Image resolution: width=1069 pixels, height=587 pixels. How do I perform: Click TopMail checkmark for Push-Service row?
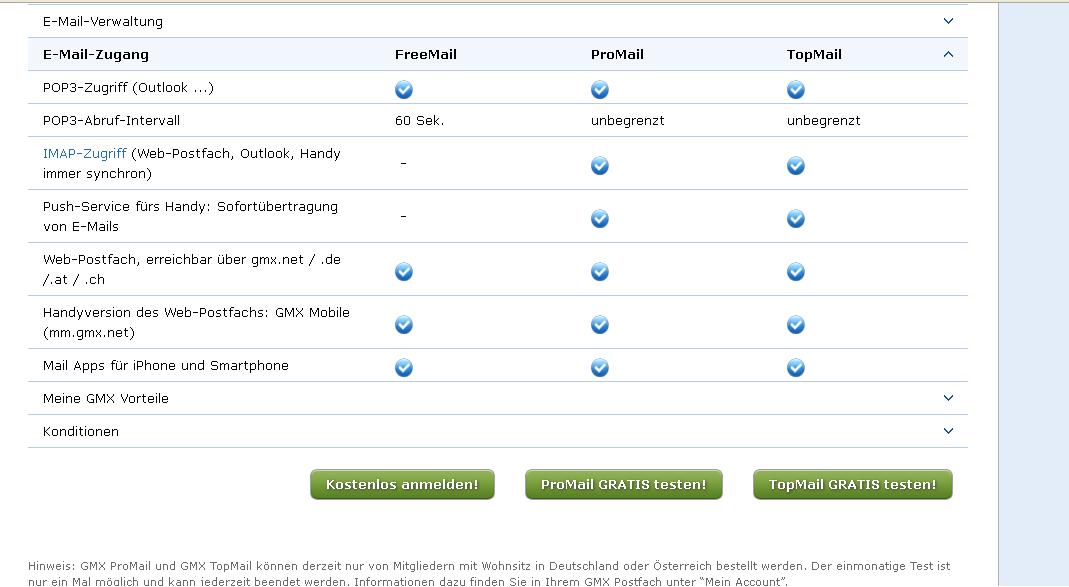tap(796, 219)
